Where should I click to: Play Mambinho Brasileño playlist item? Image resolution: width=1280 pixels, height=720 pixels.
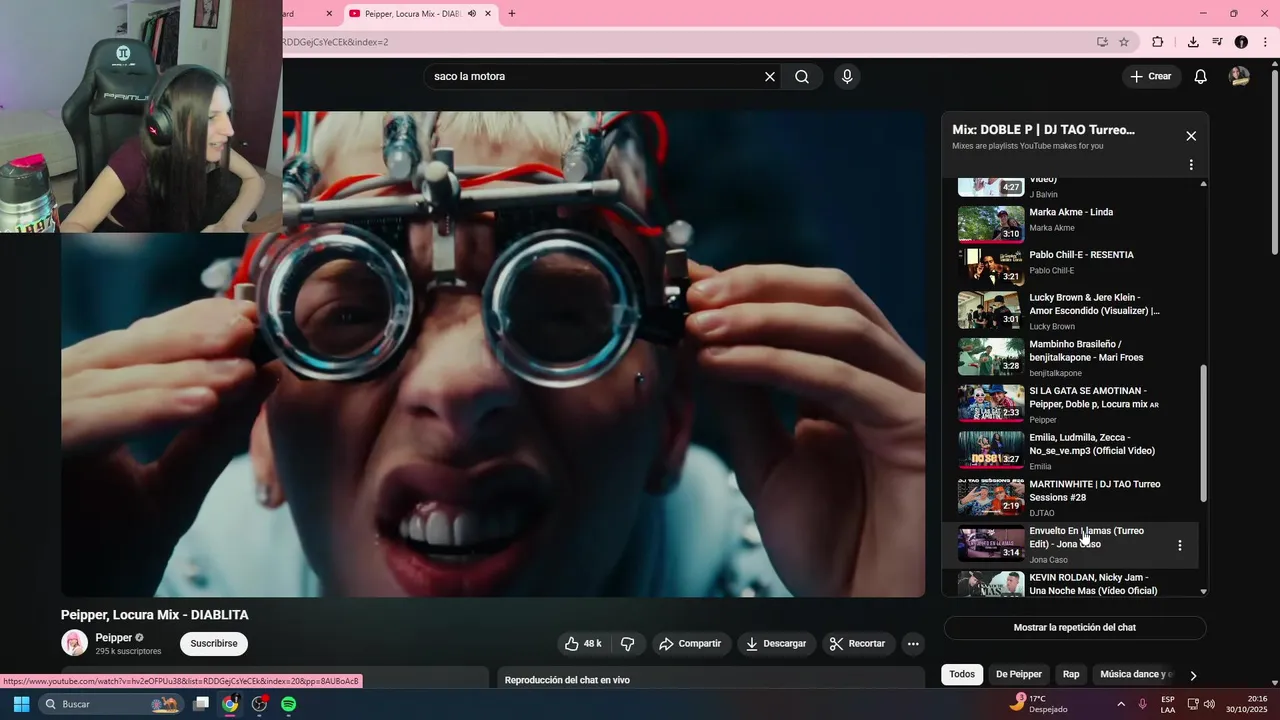click(x=1070, y=357)
